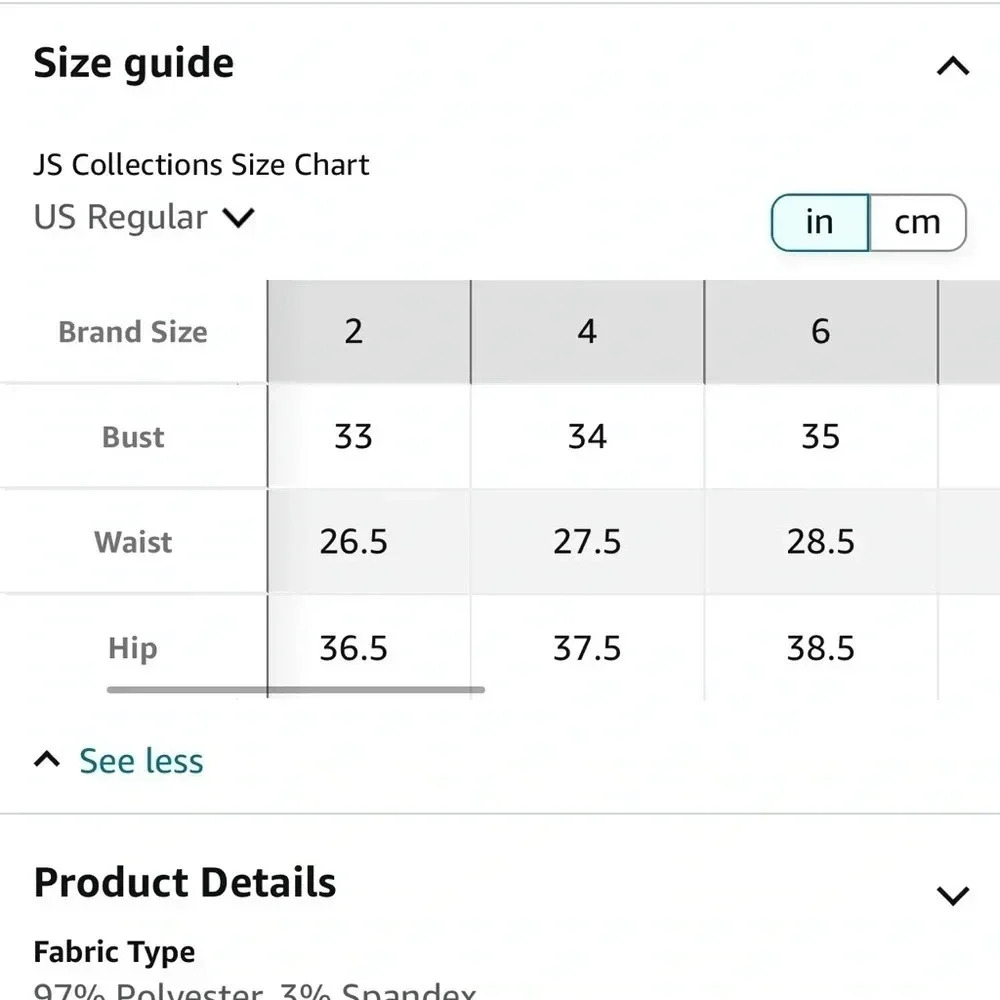Click the Size guide heading

click(x=134, y=62)
